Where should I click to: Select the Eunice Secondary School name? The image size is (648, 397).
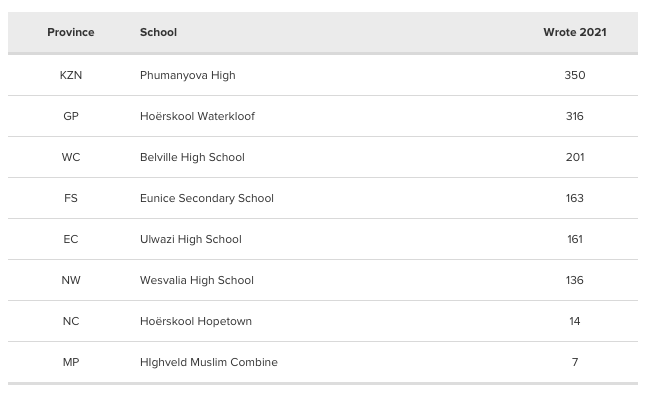[x=207, y=198]
